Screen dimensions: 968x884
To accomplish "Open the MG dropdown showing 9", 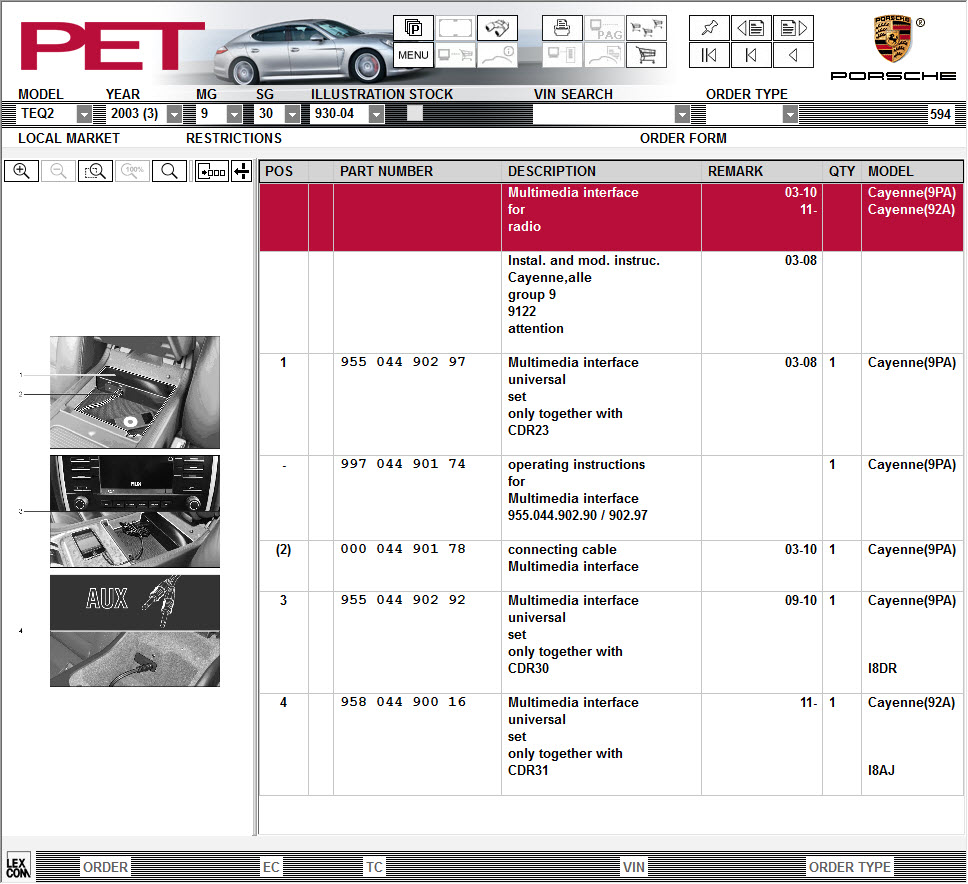I will pyautogui.click(x=235, y=114).
